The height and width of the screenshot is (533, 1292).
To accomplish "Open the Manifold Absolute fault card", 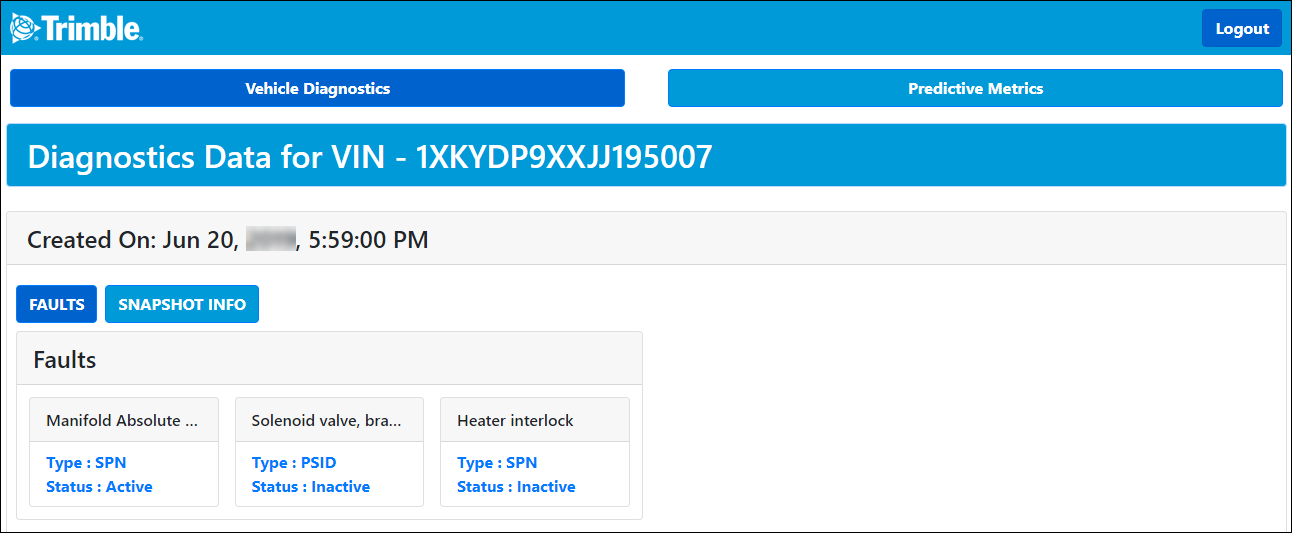I will (124, 452).
